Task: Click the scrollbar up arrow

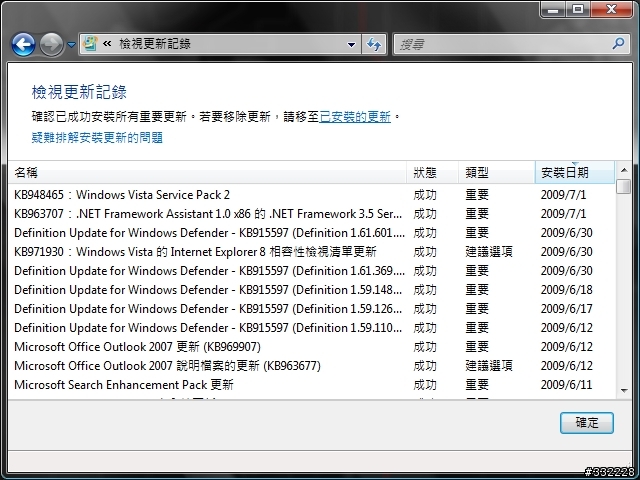Action: coord(624,169)
